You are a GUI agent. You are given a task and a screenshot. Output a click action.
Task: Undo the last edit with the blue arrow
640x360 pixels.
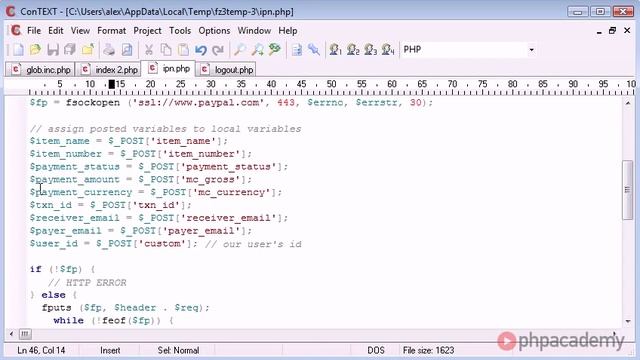(x=200, y=50)
